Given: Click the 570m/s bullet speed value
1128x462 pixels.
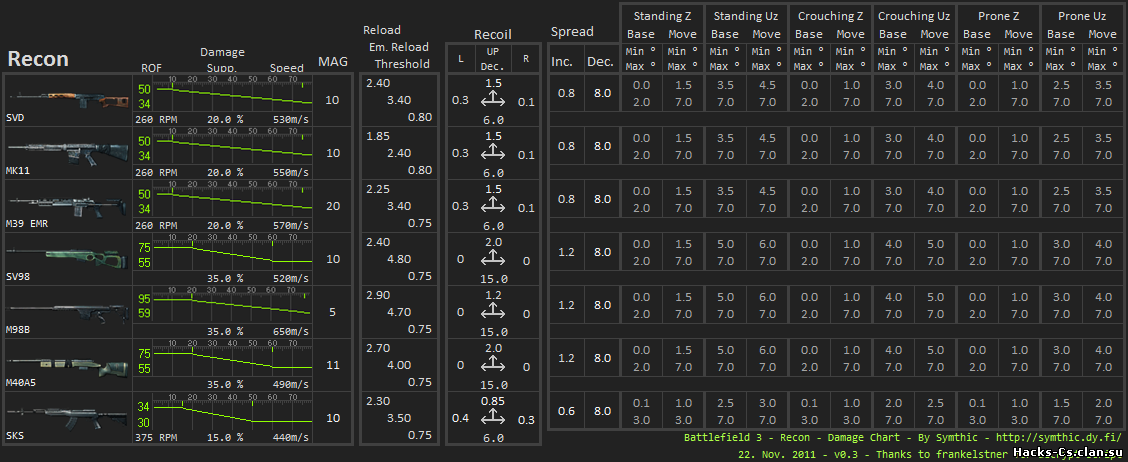Looking at the screenshot, I should [291, 225].
